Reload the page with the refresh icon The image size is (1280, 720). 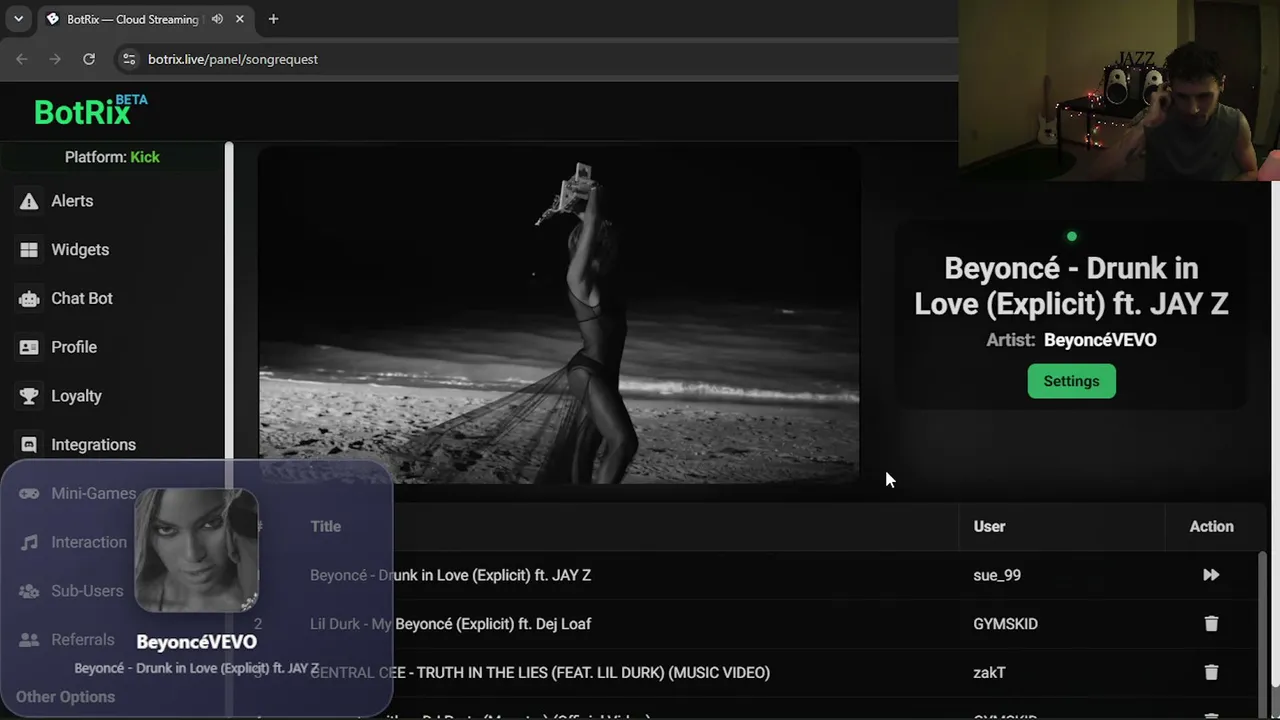point(89,59)
